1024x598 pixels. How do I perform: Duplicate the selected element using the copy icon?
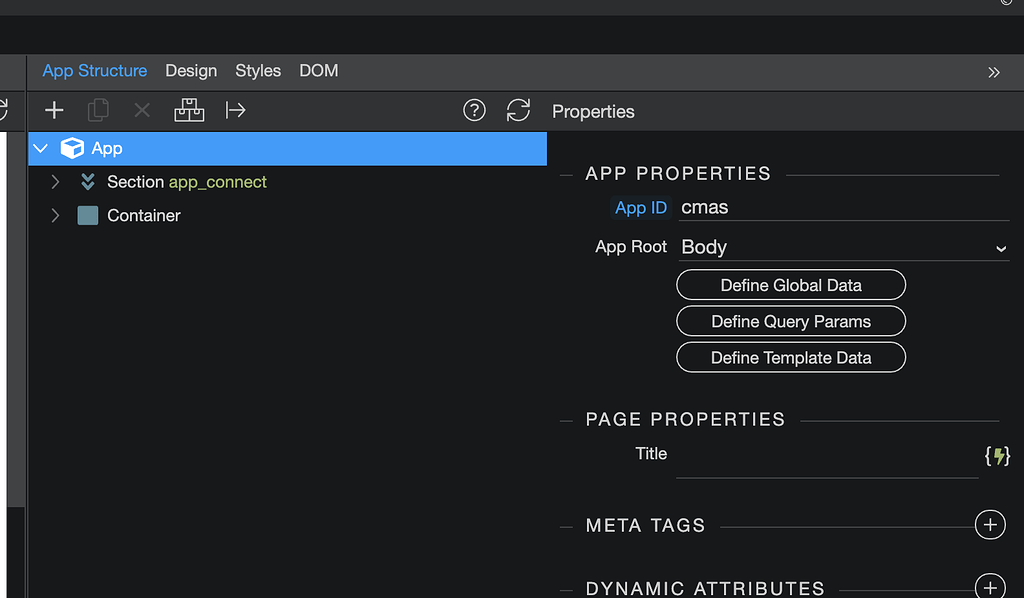tap(97, 110)
